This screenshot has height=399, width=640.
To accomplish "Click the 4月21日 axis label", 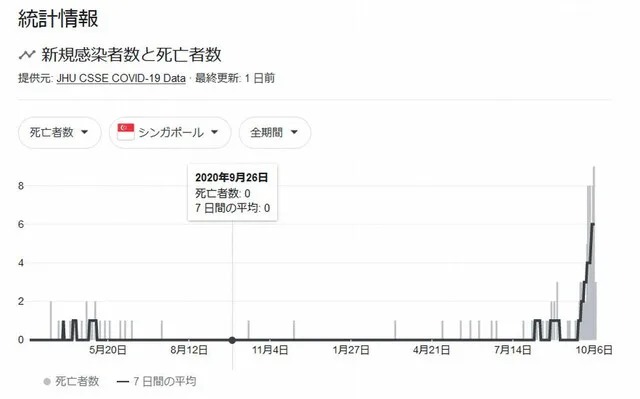I will [431, 350].
